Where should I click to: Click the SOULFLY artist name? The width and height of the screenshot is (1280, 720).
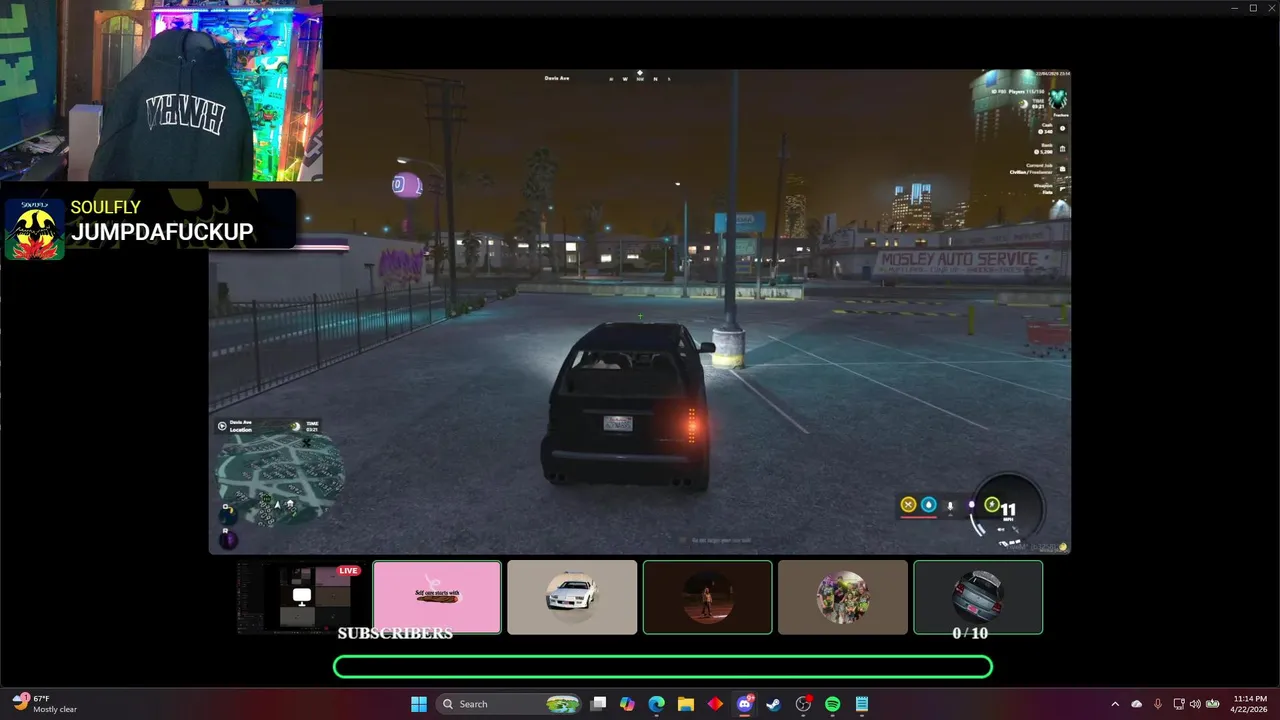pos(106,207)
